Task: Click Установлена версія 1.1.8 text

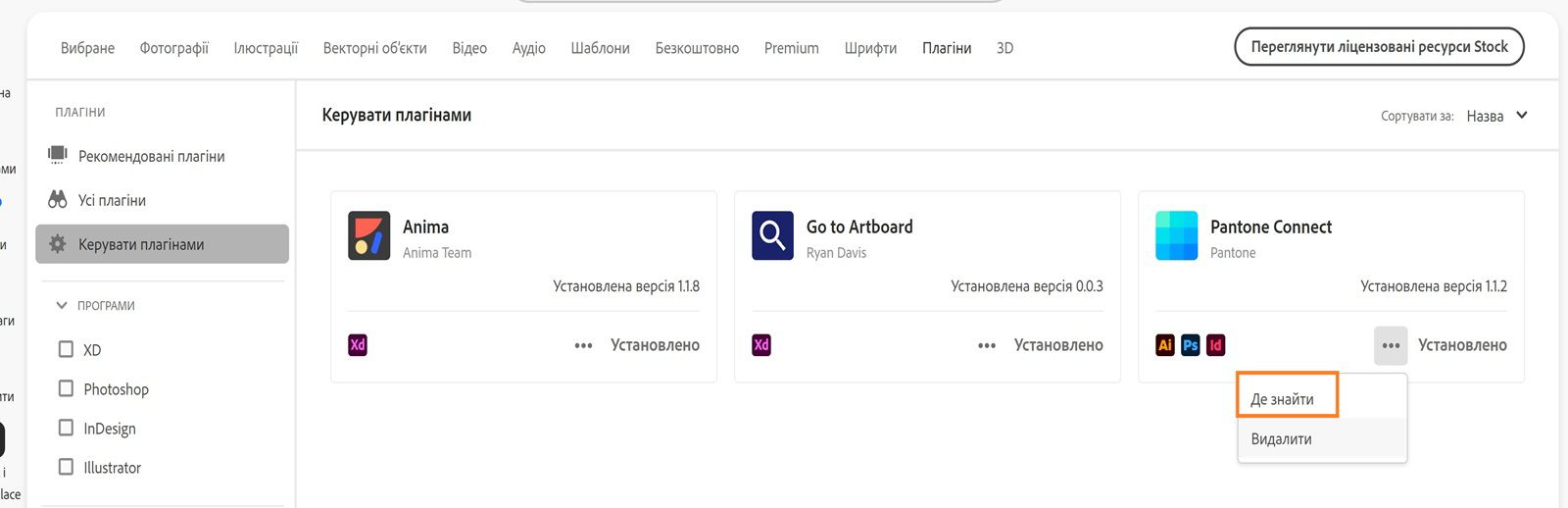Action: [x=626, y=286]
